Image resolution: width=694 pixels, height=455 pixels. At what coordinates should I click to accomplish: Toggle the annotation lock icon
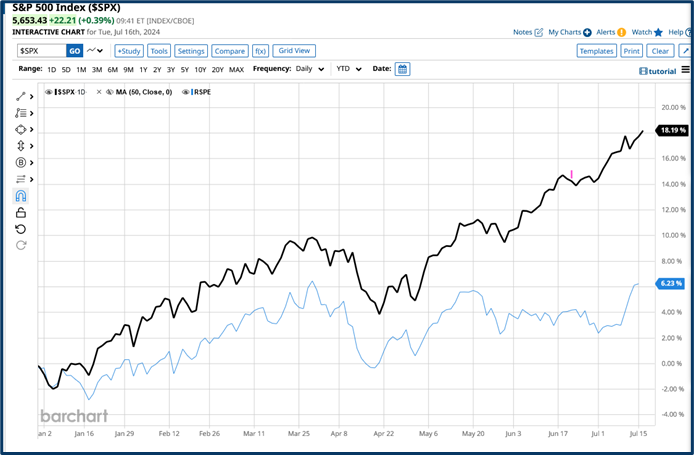click(x=21, y=213)
